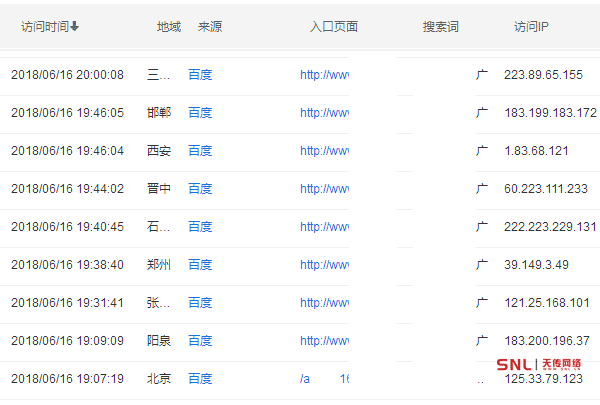Open entry page URL in 邯郸 row

324,113
